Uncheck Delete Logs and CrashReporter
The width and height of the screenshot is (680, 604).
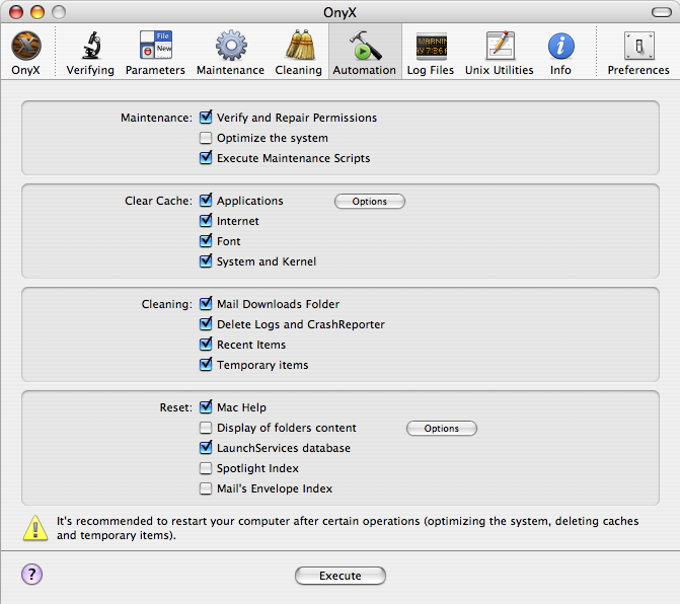tap(206, 324)
